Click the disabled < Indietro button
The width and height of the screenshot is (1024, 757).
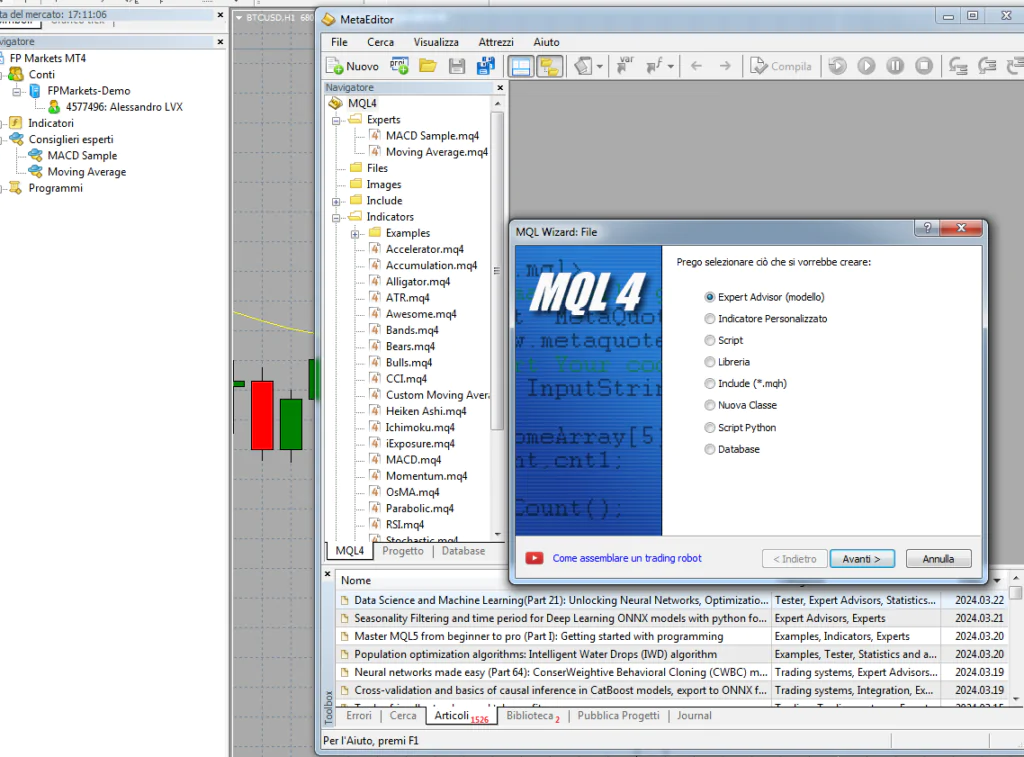(x=794, y=559)
